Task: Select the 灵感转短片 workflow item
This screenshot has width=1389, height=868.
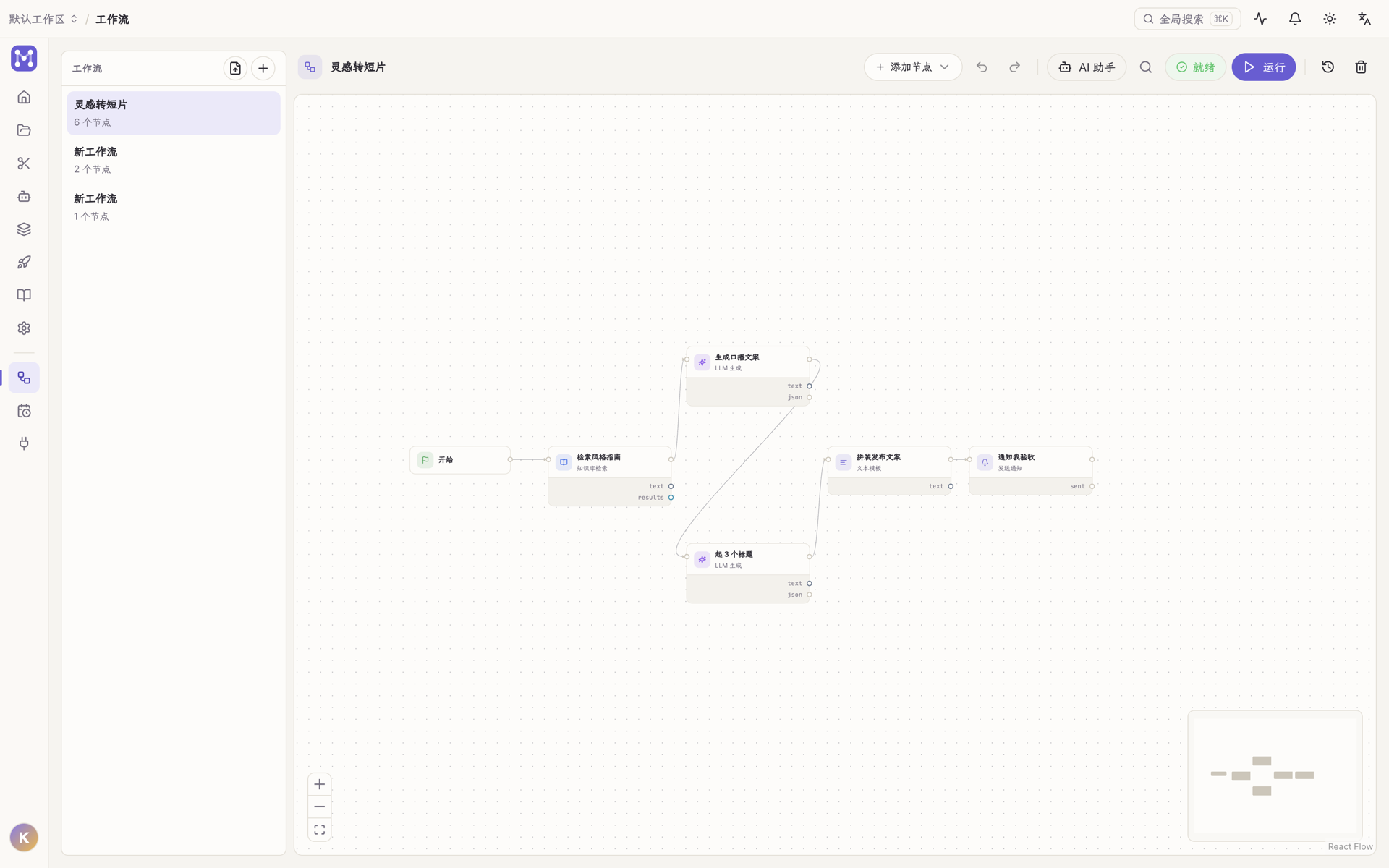Action: [x=174, y=113]
